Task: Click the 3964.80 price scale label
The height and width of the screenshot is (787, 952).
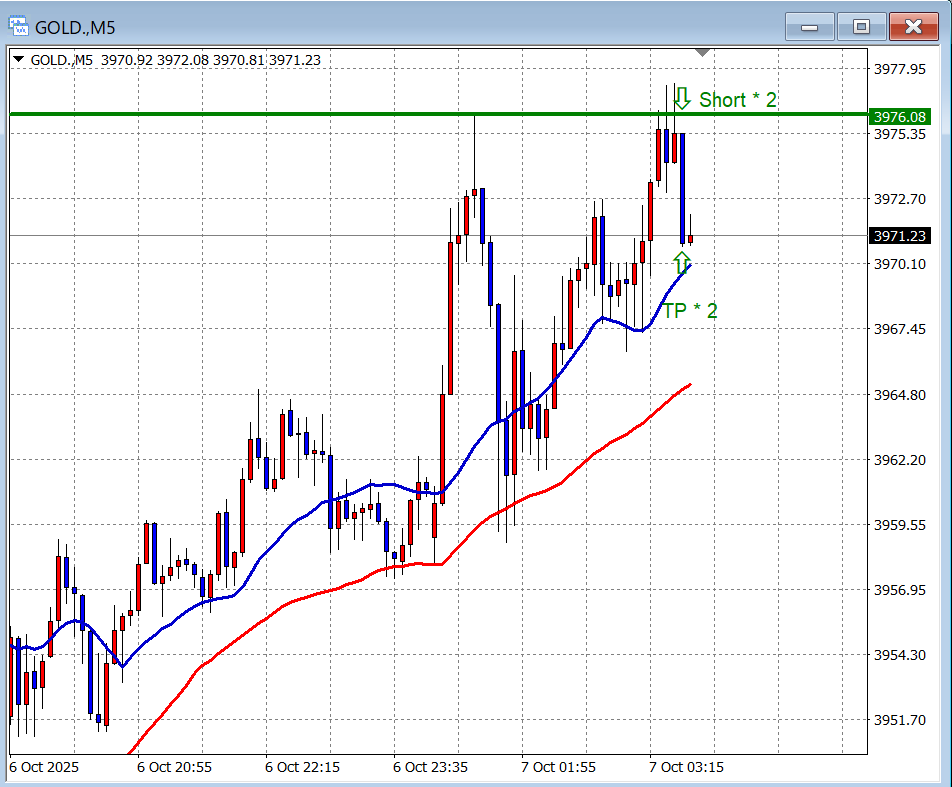Action: click(899, 394)
